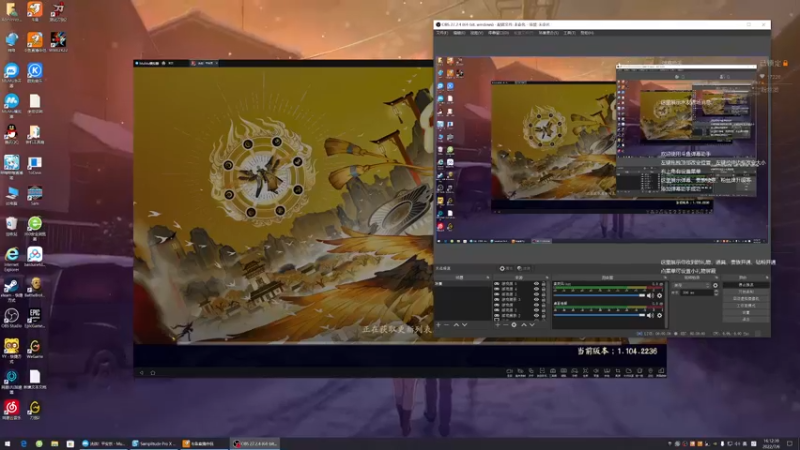Pop out Scenes dock via header icon
This screenshot has width=800, height=450.
[488, 278]
